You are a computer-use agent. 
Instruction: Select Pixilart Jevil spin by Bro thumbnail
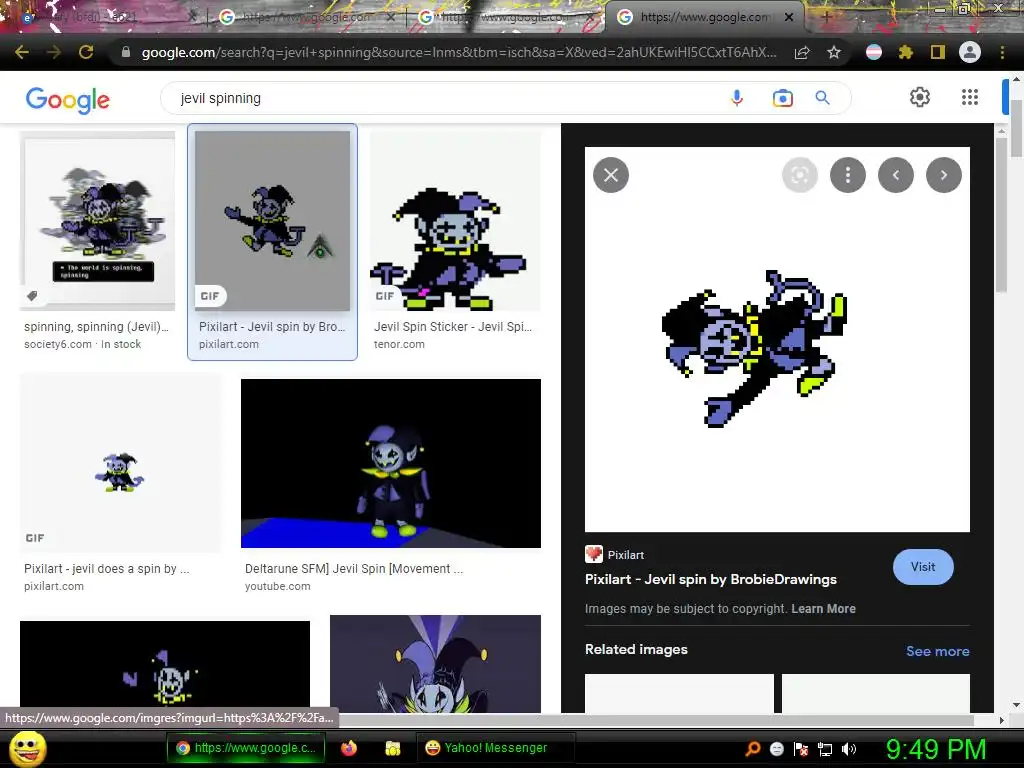click(x=272, y=221)
